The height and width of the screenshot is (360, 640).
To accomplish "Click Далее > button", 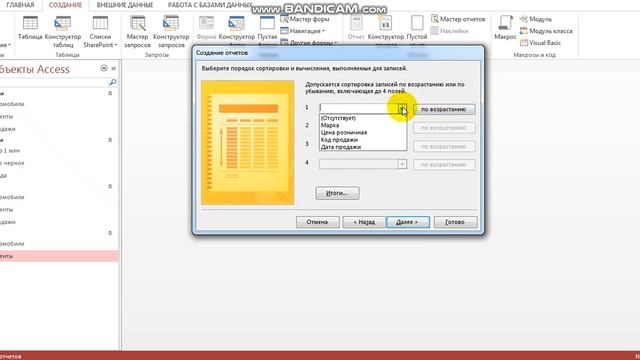I will tap(408, 222).
